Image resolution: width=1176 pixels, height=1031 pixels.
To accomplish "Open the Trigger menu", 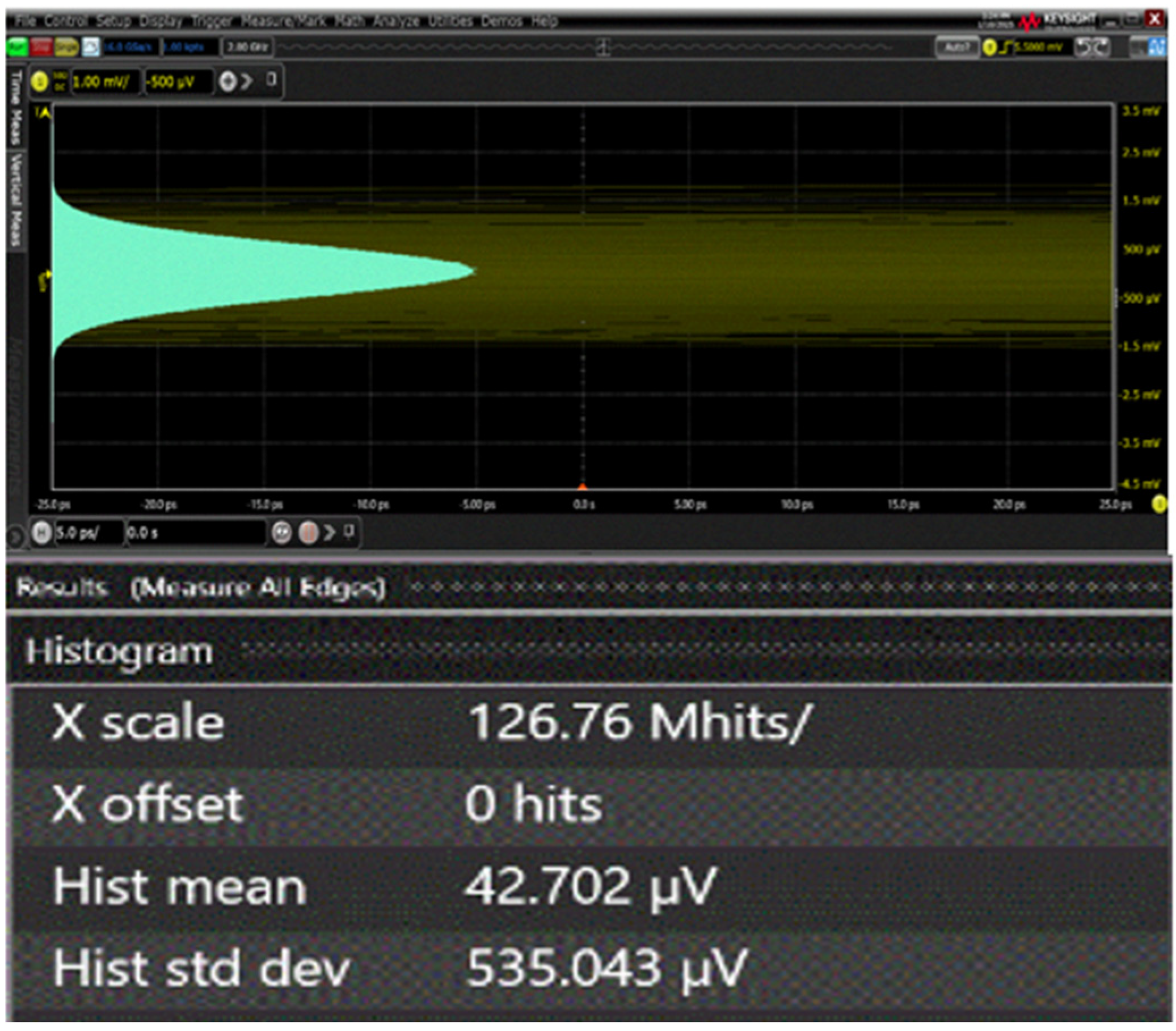I will 211,22.
